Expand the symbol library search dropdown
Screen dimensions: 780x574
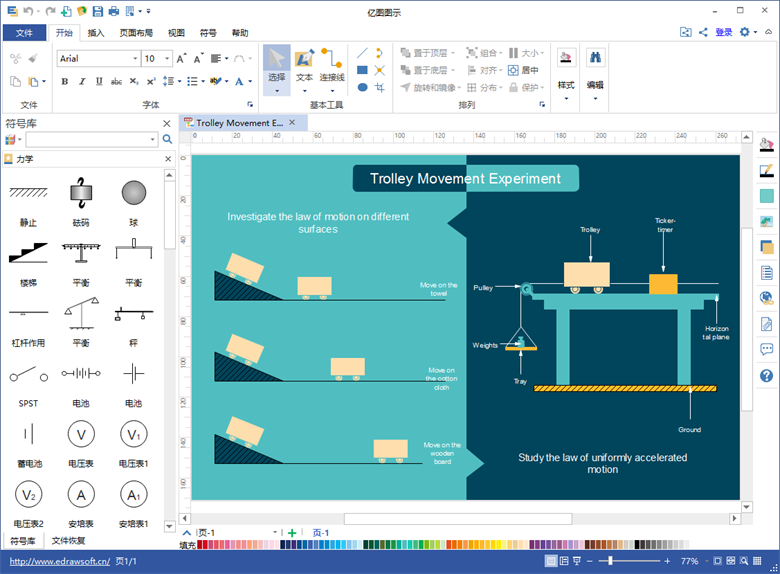click(153, 139)
